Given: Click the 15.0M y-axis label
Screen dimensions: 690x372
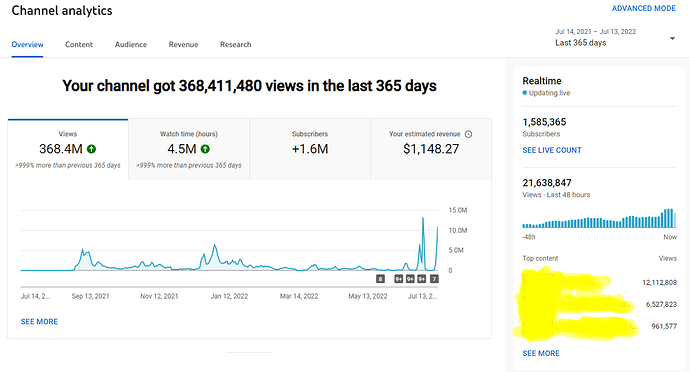Looking at the screenshot, I should pyautogui.click(x=458, y=210).
